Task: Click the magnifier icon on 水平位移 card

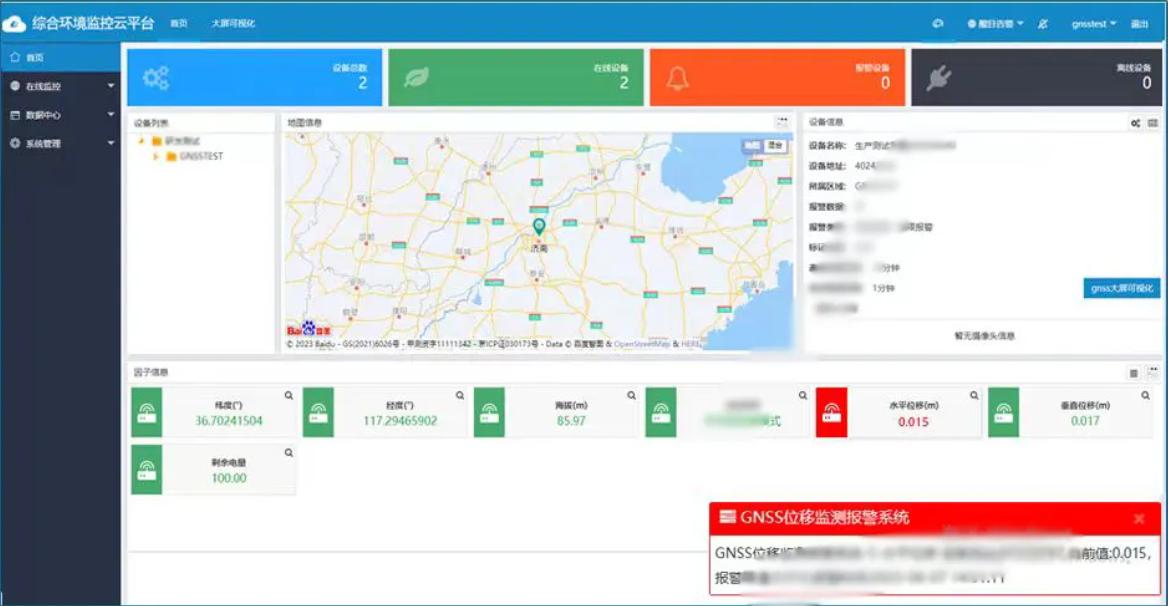Action: point(974,396)
